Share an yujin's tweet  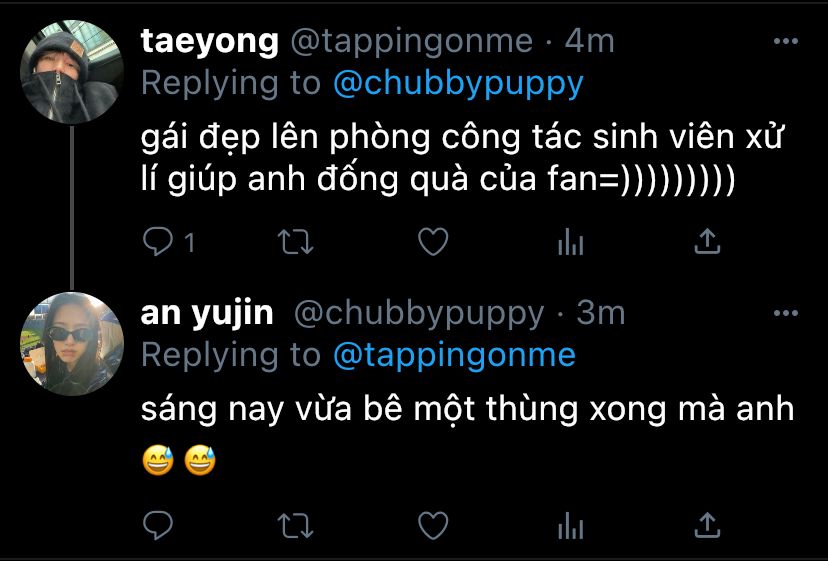(x=707, y=525)
